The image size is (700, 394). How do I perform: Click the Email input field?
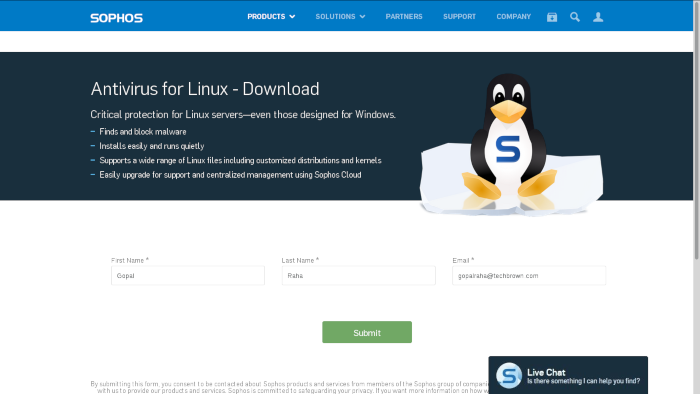[529, 275]
